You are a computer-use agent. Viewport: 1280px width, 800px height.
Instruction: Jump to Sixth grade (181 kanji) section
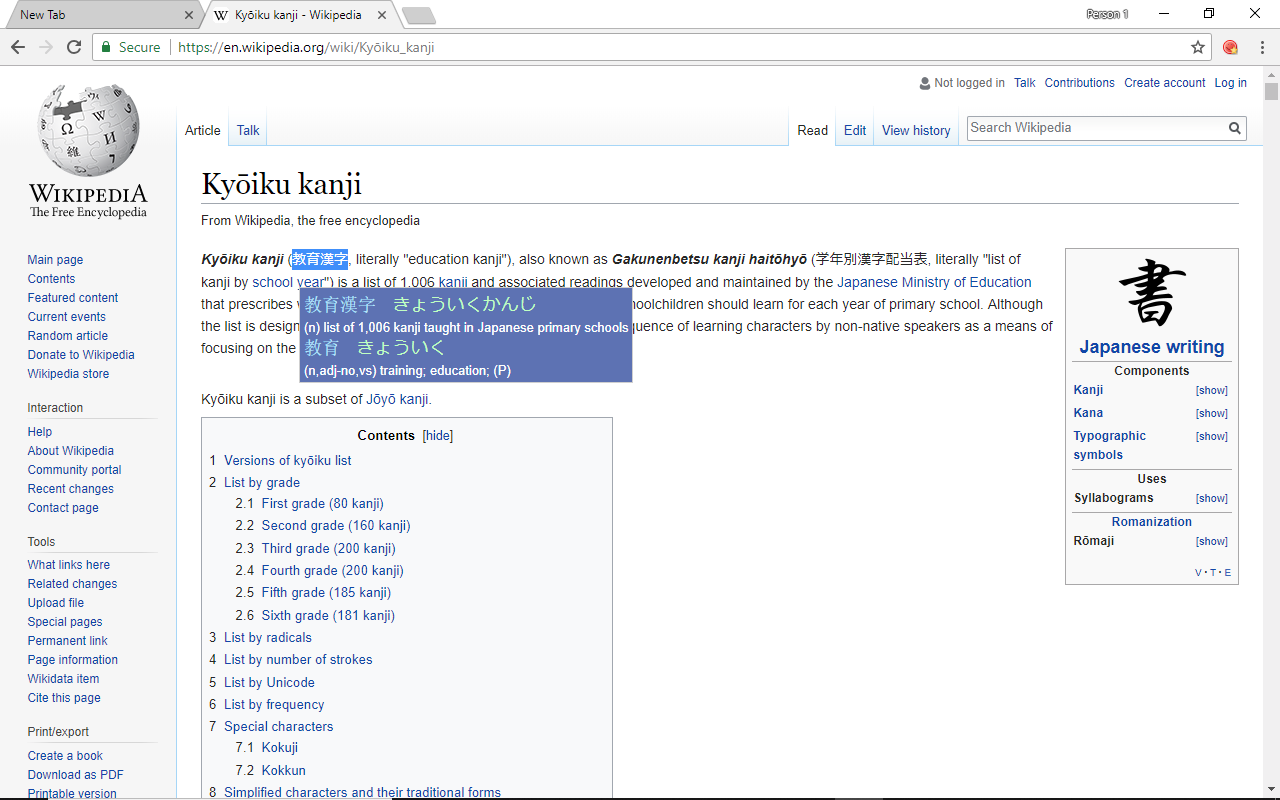click(x=328, y=615)
